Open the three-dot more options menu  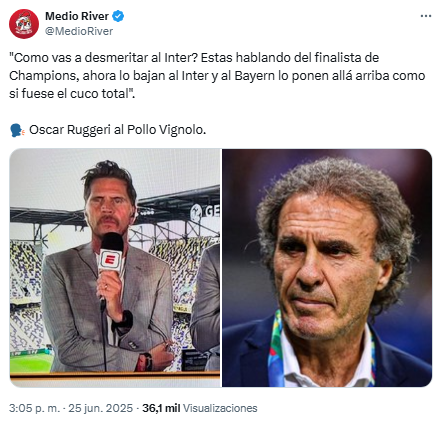point(426,16)
